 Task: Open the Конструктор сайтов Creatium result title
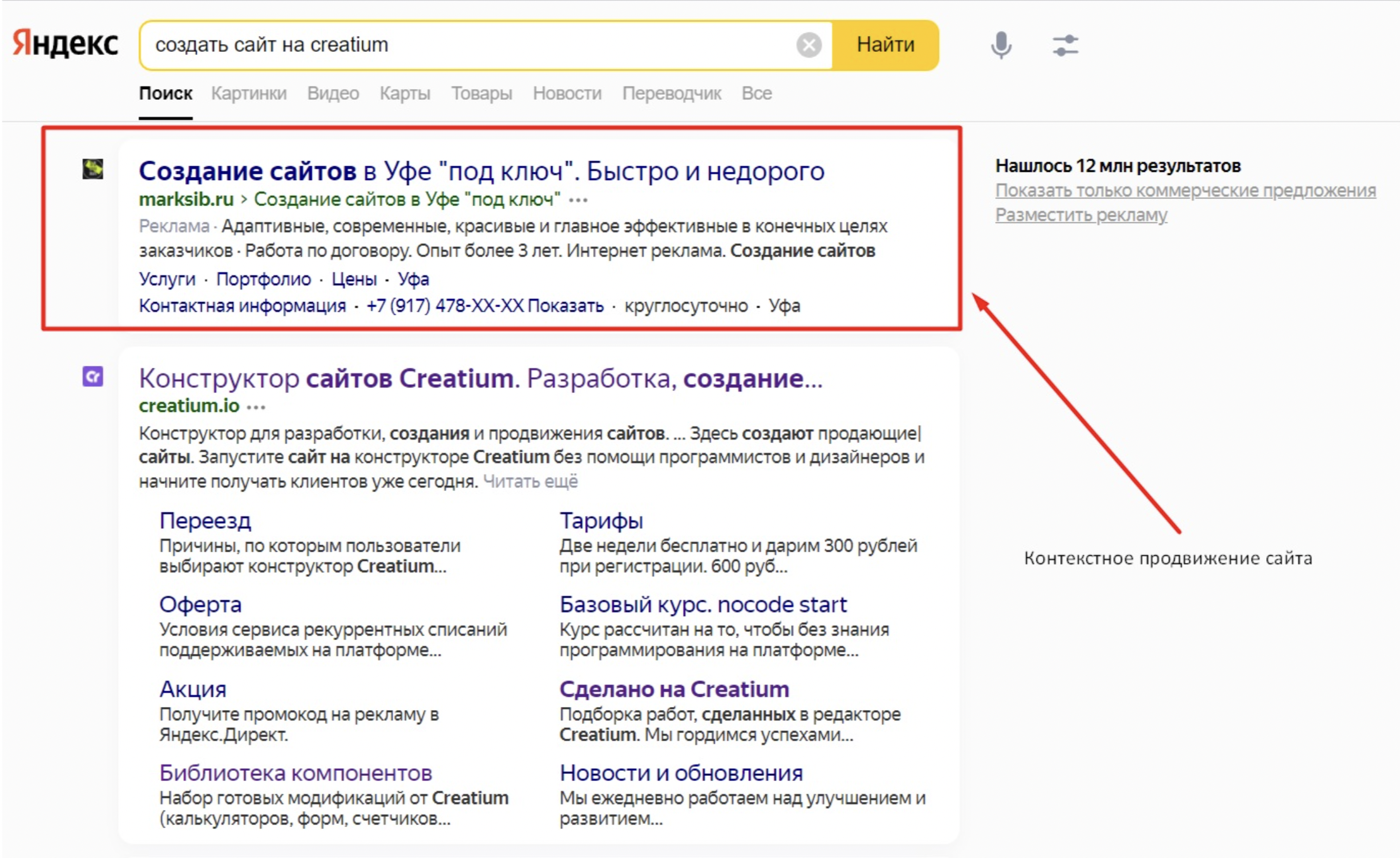coord(481,378)
